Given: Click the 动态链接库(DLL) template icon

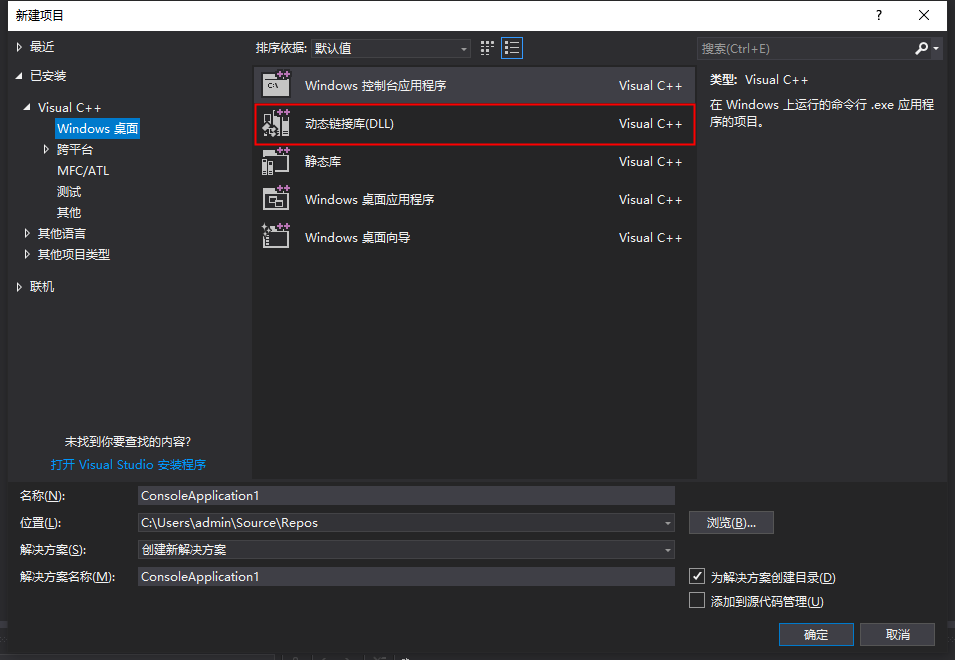Looking at the screenshot, I should pos(276,123).
